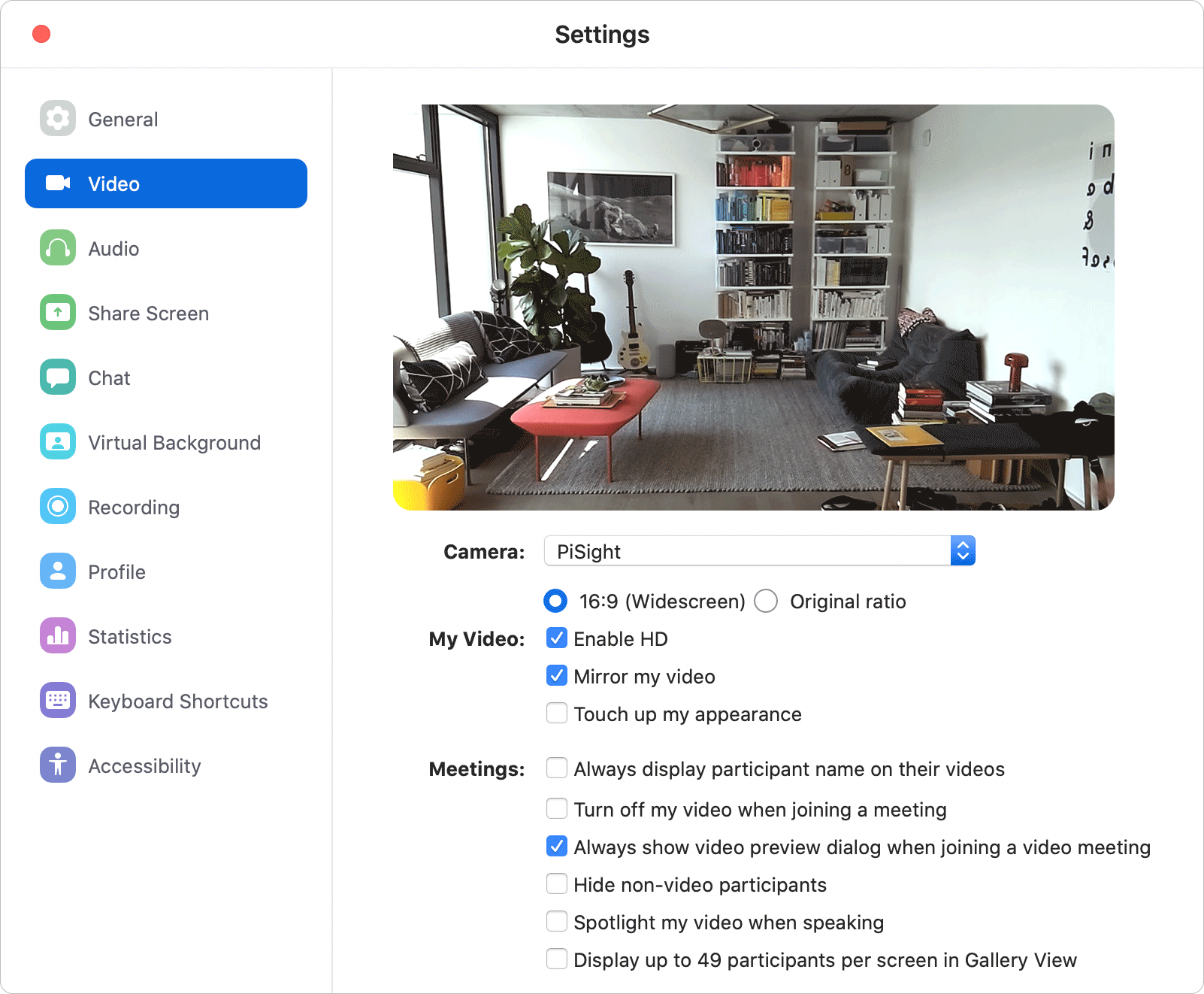Screen dimensions: 1204x994
Task: Open the Recording settings tab
Action: point(166,507)
